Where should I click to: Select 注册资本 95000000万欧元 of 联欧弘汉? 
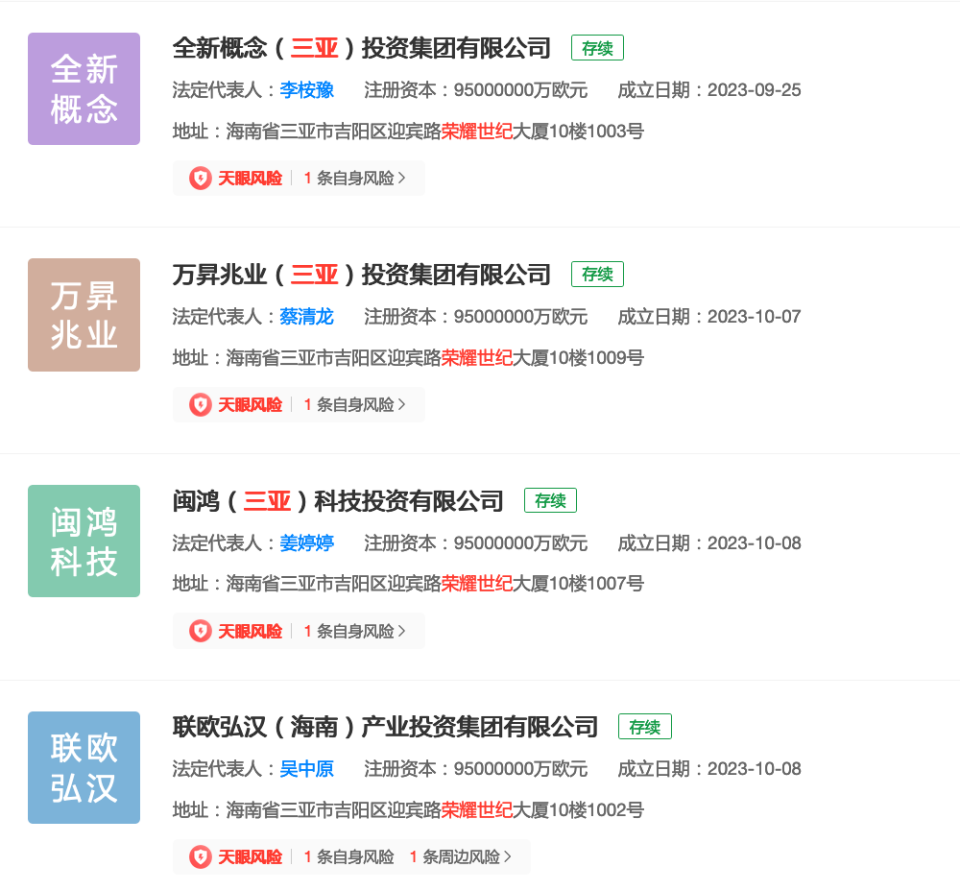click(476, 769)
